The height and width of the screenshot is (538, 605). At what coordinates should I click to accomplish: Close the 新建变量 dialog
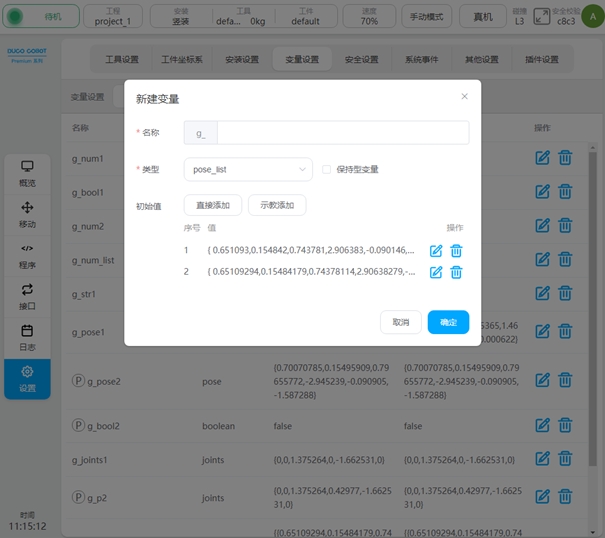464,97
